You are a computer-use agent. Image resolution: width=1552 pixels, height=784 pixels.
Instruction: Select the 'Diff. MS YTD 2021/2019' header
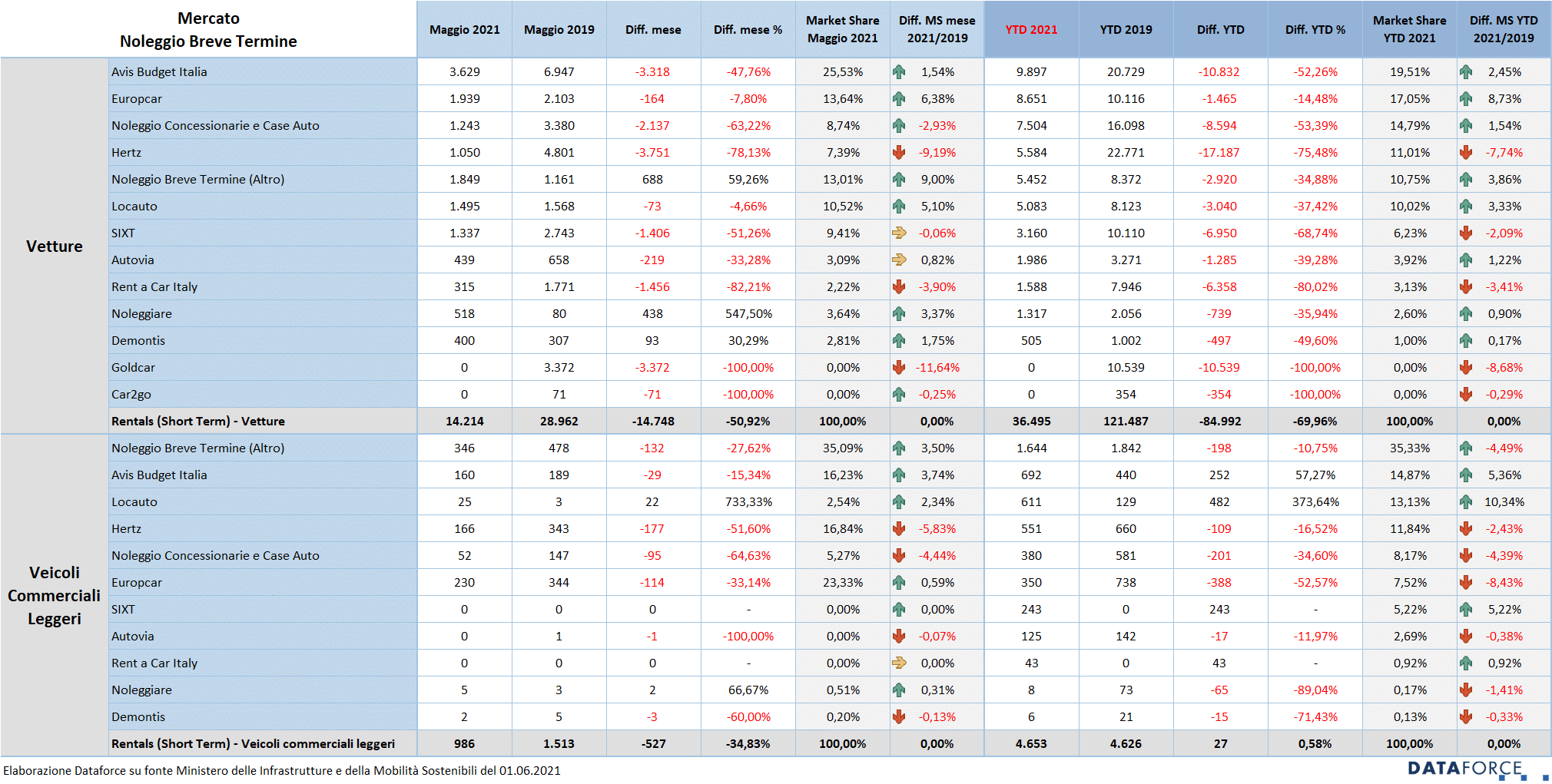1504,30
